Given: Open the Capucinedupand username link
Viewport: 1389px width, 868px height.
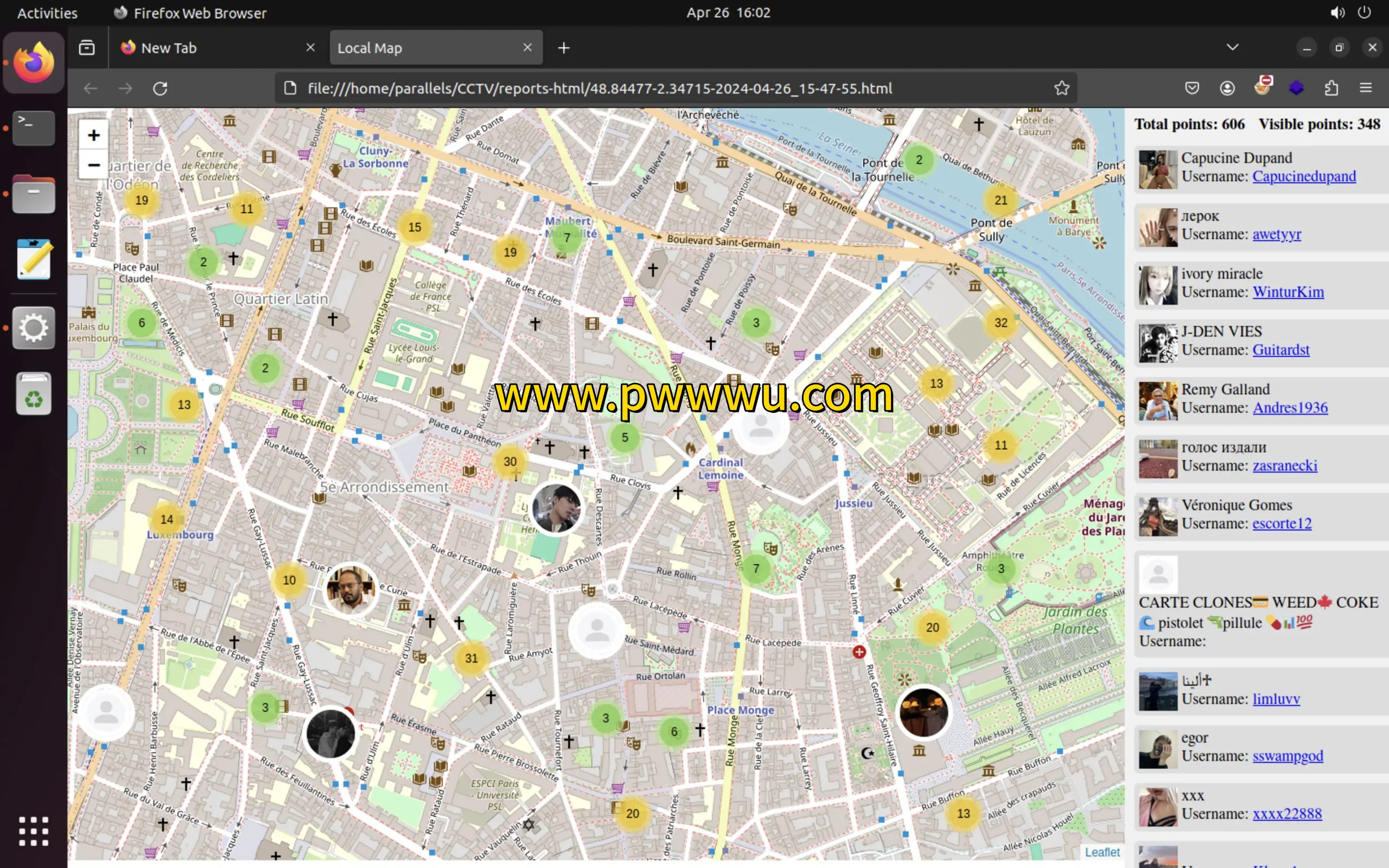Looking at the screenshot, I should click(x=1303, y=176).
